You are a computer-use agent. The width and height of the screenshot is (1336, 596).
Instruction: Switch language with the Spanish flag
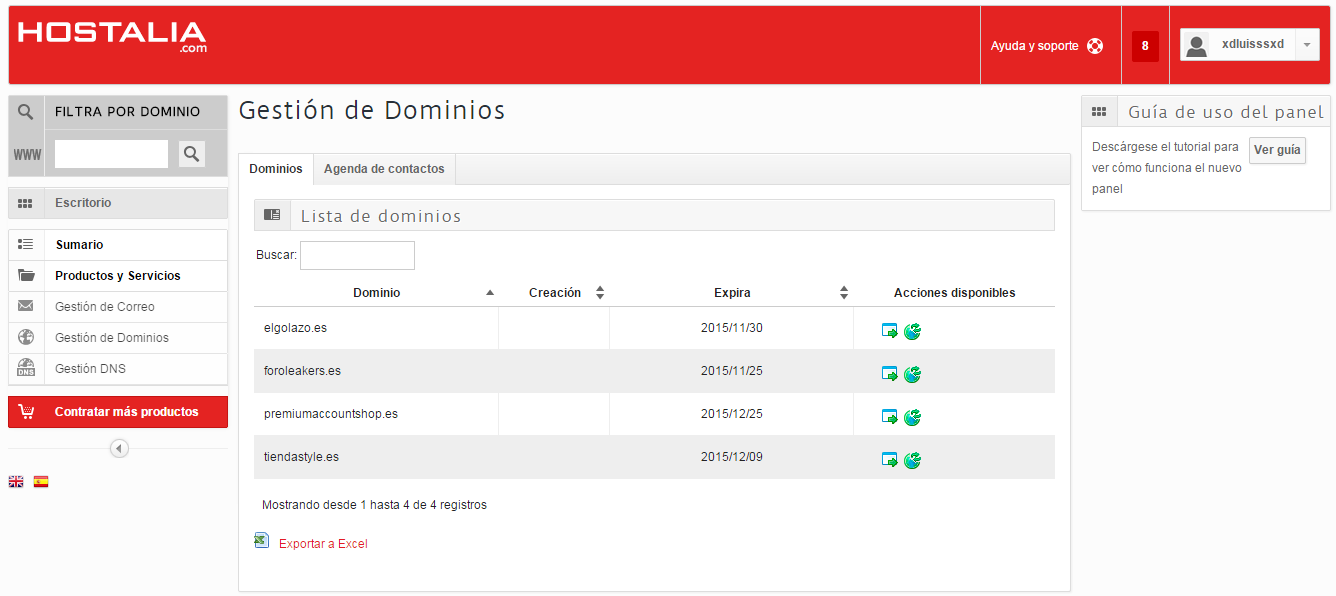(41, 481)
